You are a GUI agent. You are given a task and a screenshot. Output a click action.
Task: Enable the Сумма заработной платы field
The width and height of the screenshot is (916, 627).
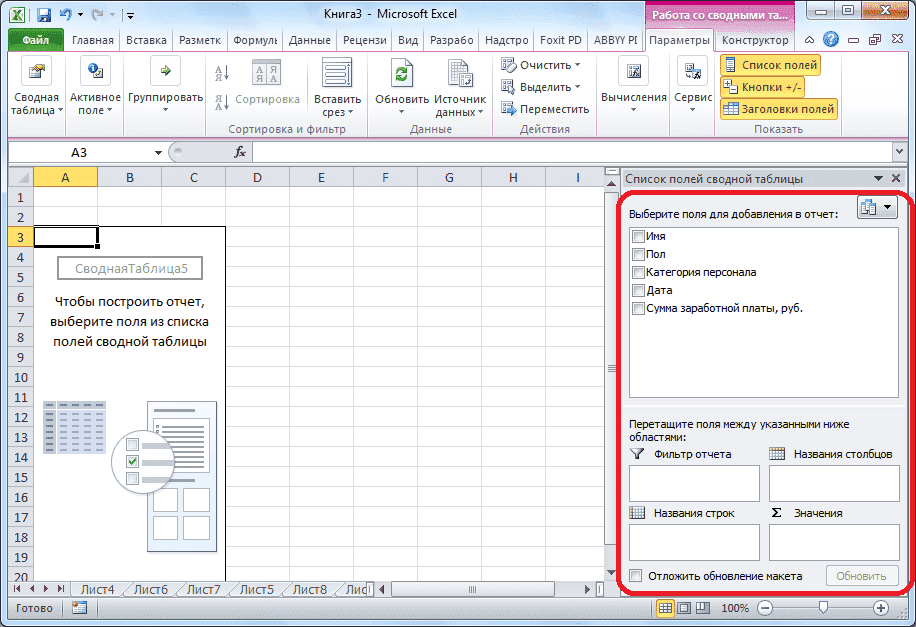click(x=637, y=306)
